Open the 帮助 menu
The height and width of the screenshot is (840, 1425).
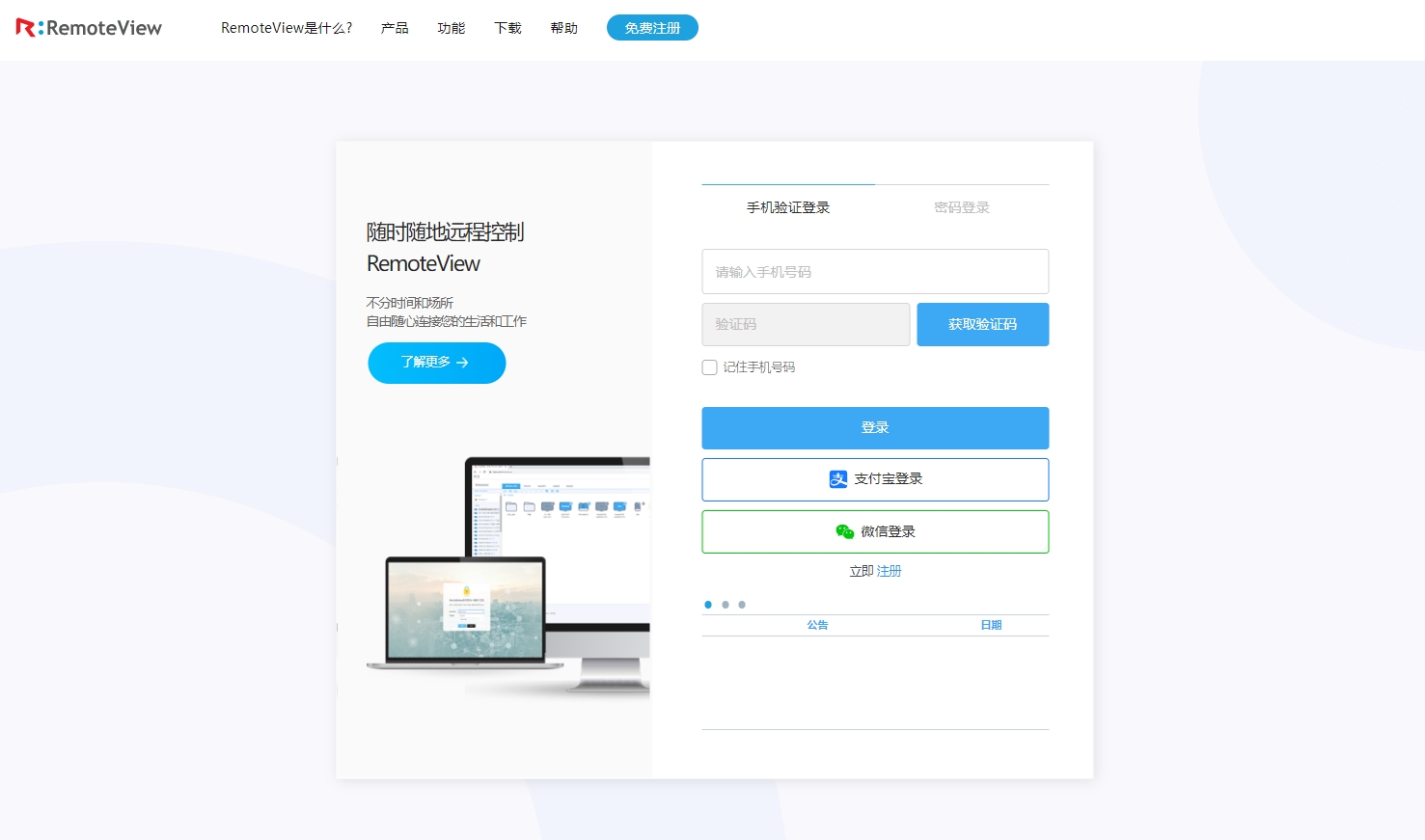coord(564,28)
